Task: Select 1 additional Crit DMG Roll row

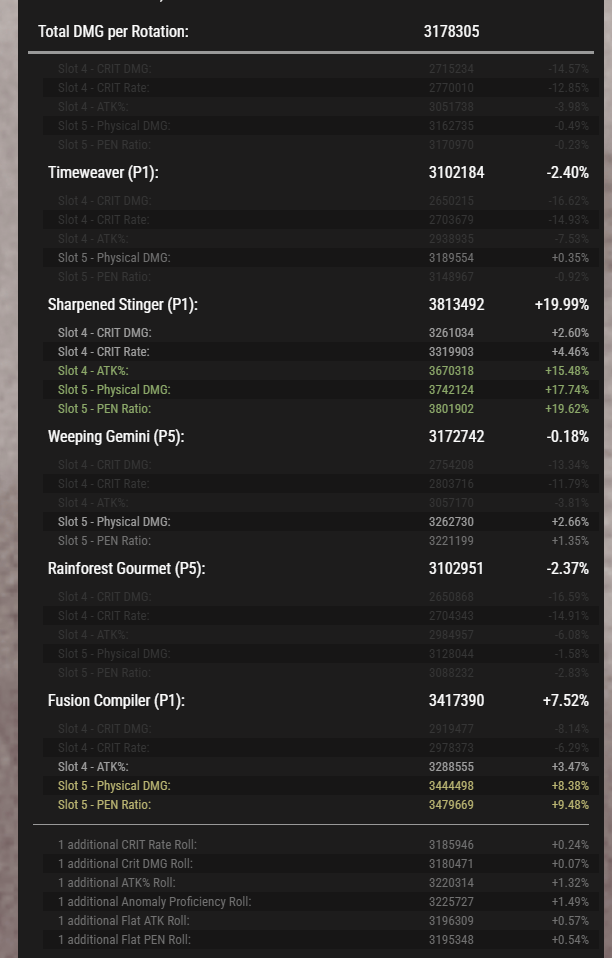Action: coord(321,864)
